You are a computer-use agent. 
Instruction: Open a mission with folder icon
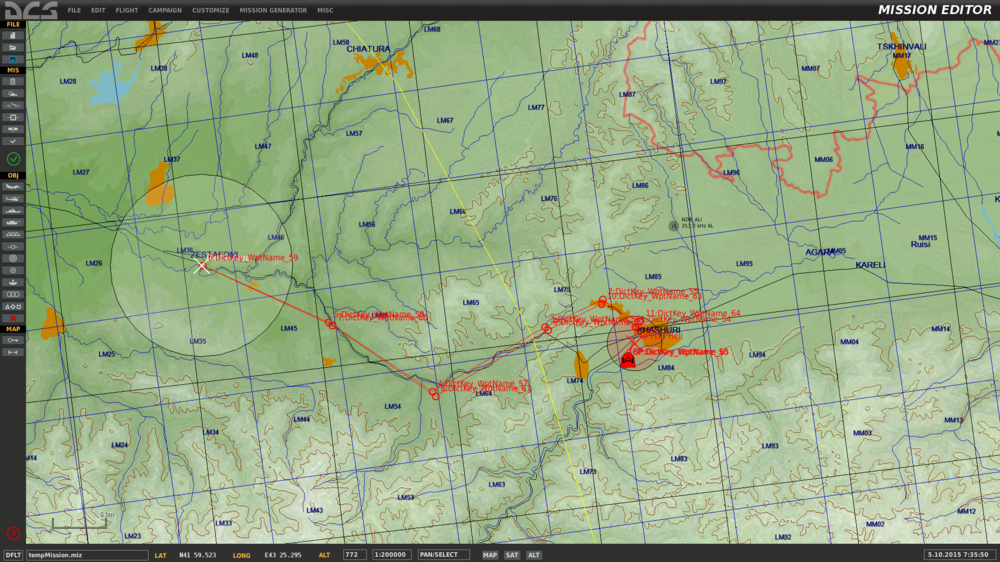(x=13, y=47)
